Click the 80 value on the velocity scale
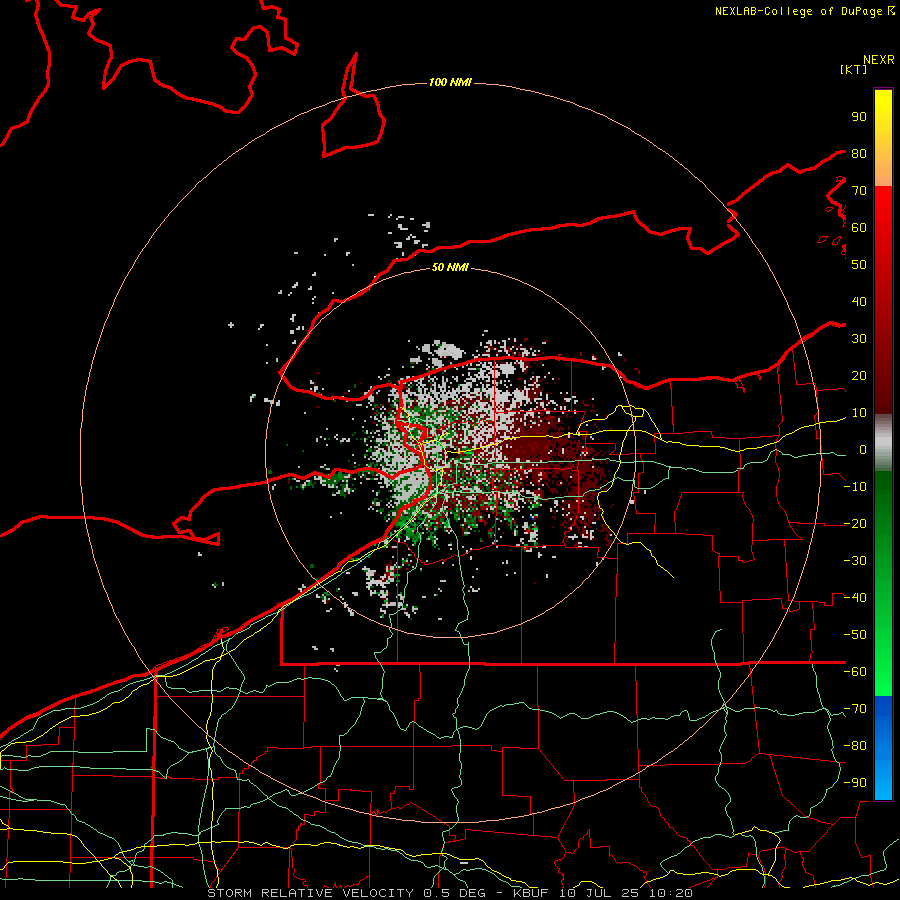Viewport: 900px width, 900px height. coord(859,154)
